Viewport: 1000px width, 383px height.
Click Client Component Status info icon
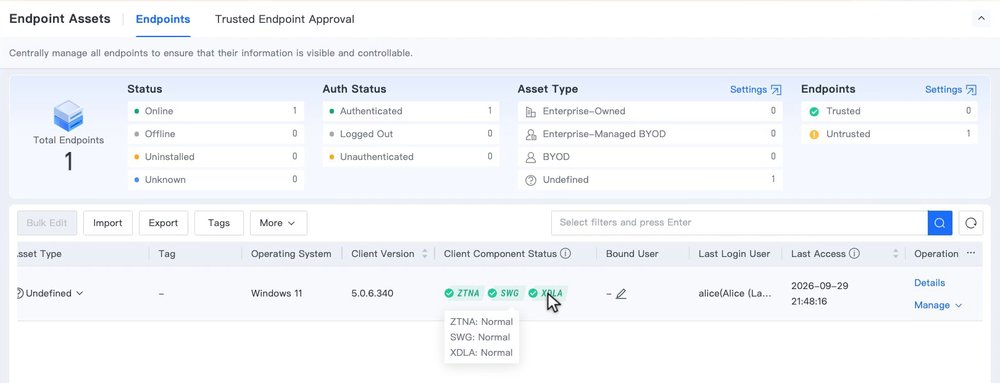coord(565,254)
